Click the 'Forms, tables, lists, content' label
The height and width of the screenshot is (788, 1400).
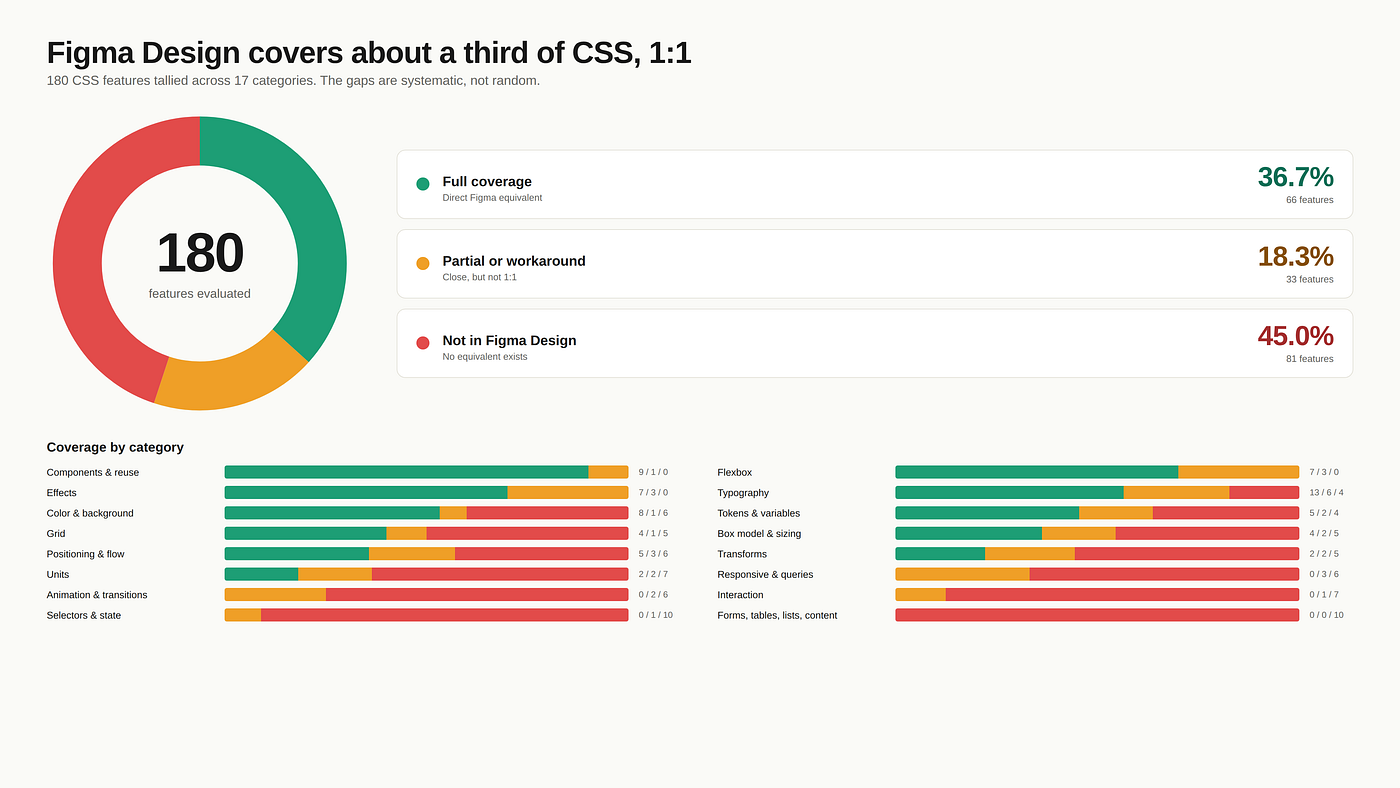[x=777, y=615]
